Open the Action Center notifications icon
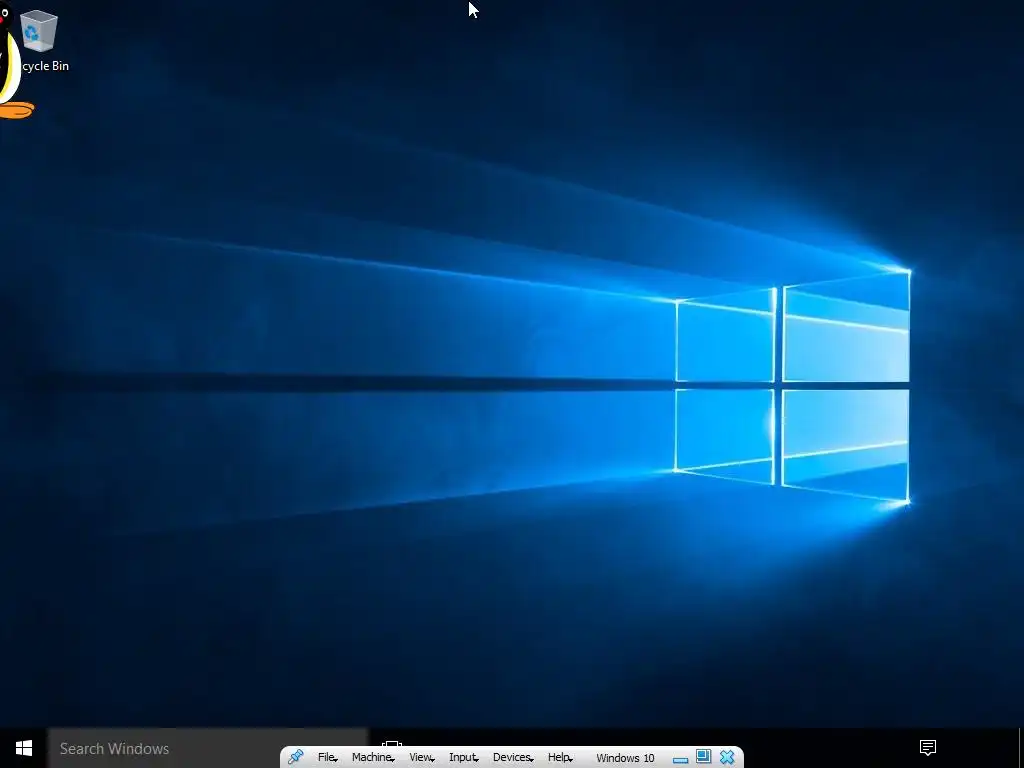 [927, 748]
